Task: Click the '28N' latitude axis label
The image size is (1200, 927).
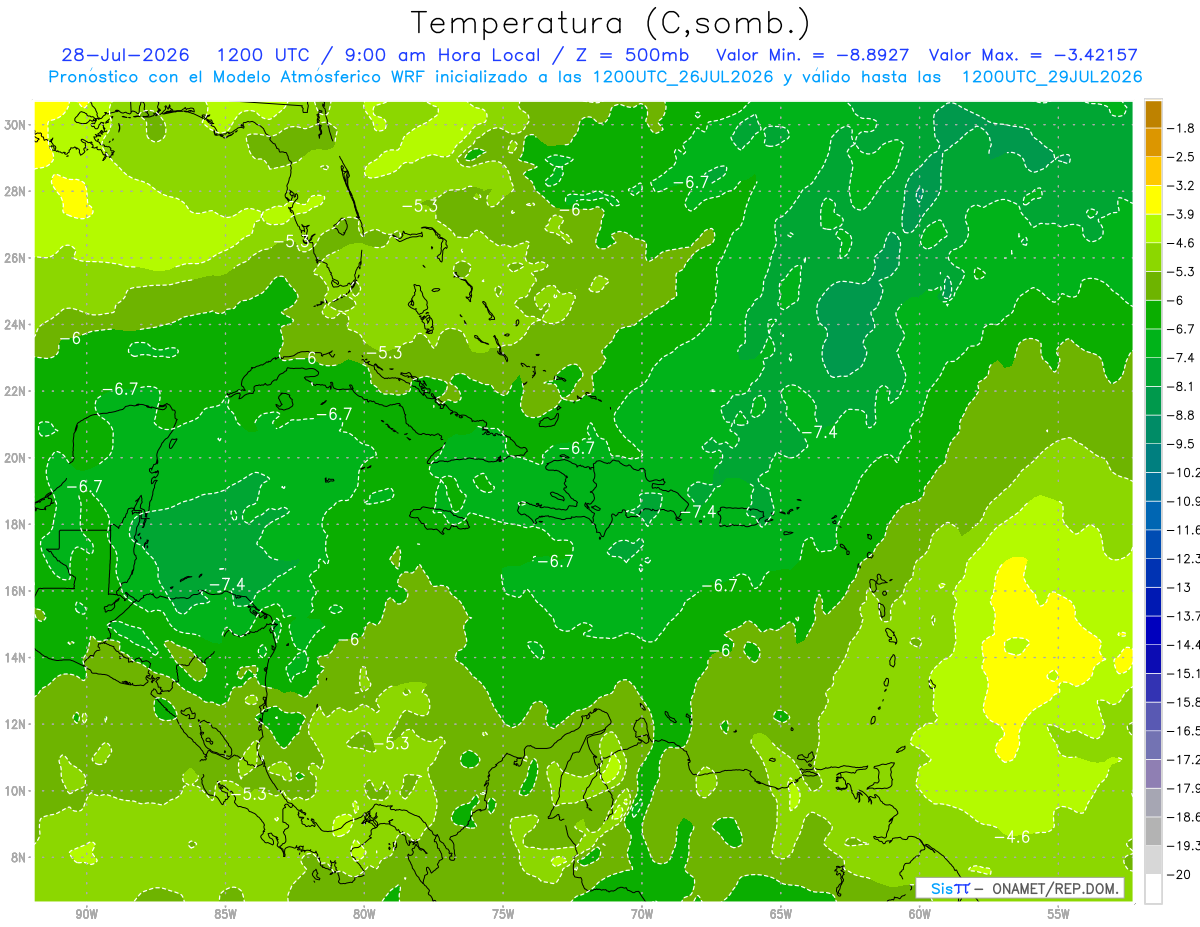Action: (15, 191)
